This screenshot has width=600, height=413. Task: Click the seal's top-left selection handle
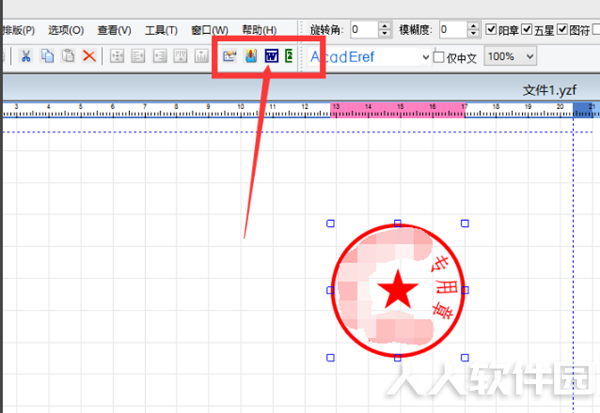click(x=330, y=223)
